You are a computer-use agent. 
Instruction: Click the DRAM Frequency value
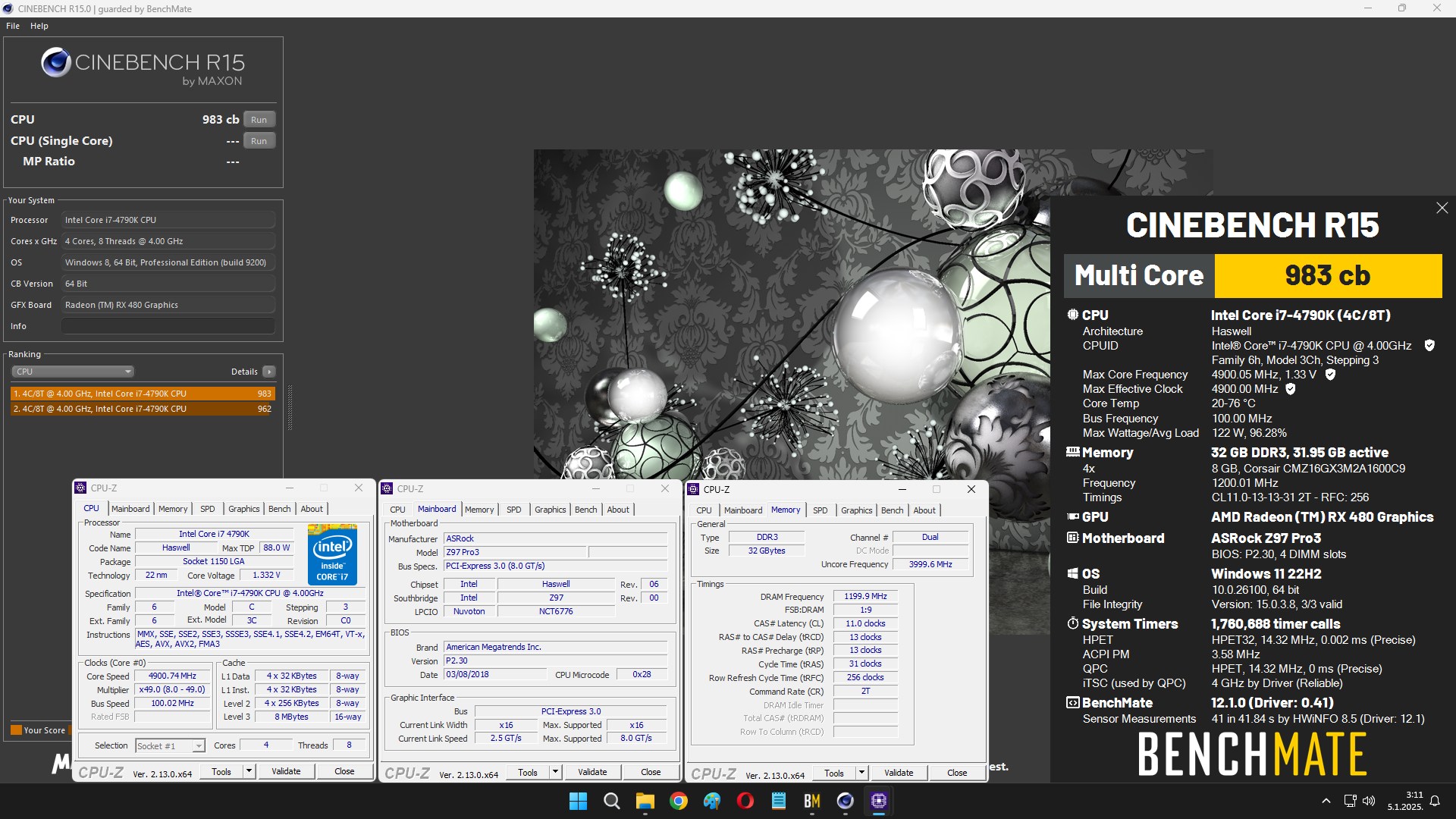pyautogui.click(x=865, y=597)
